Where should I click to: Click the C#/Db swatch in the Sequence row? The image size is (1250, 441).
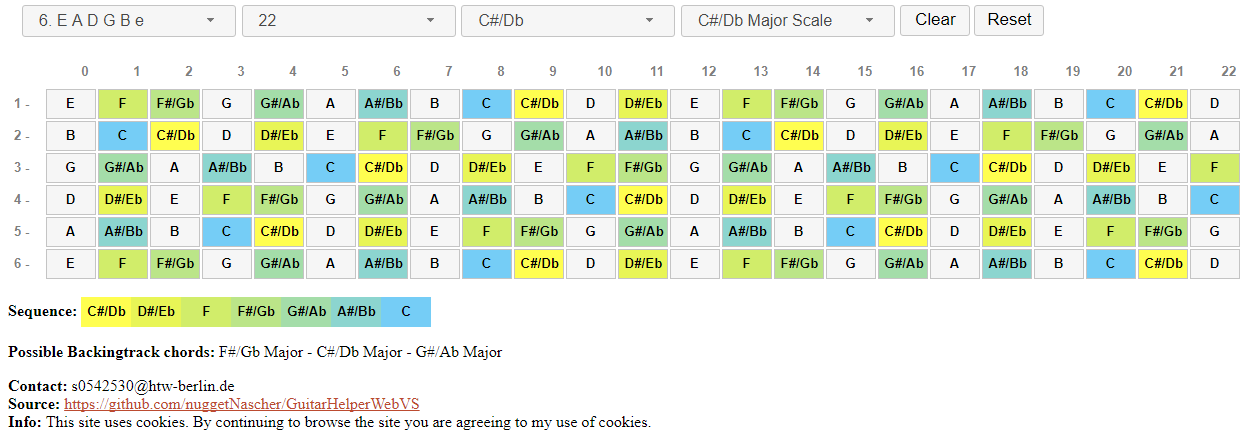tap(106, 312)
